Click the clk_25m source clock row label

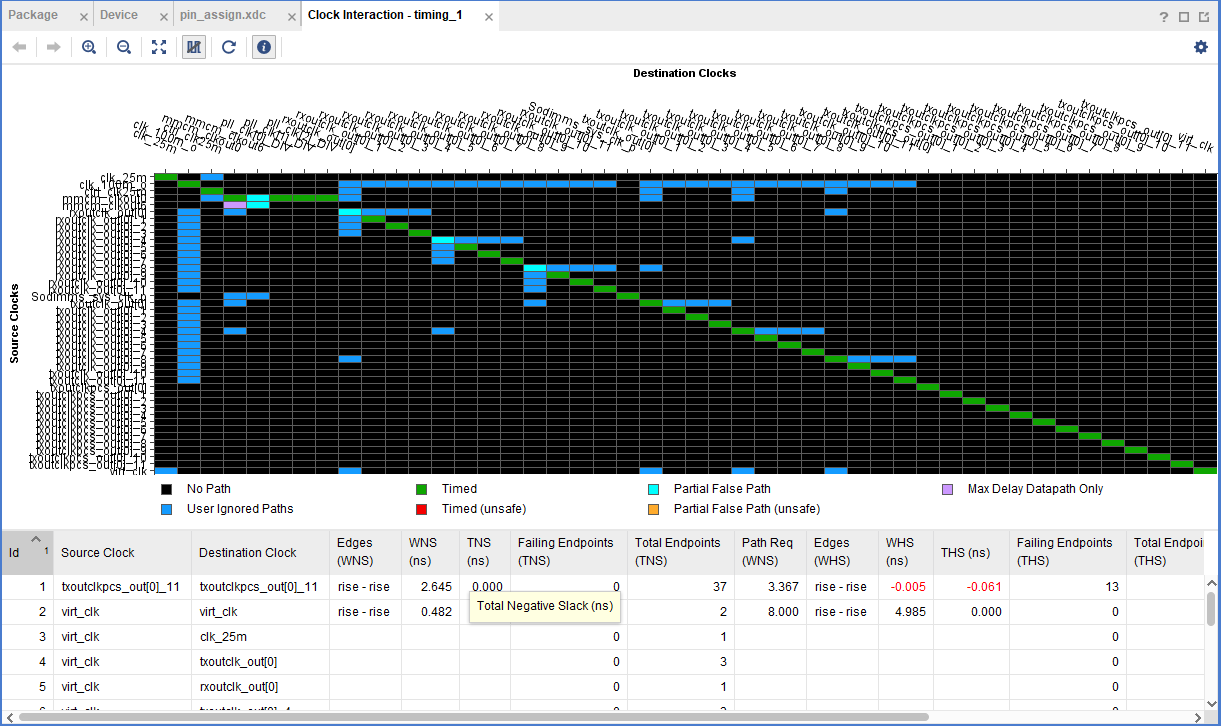pos(125,177)
